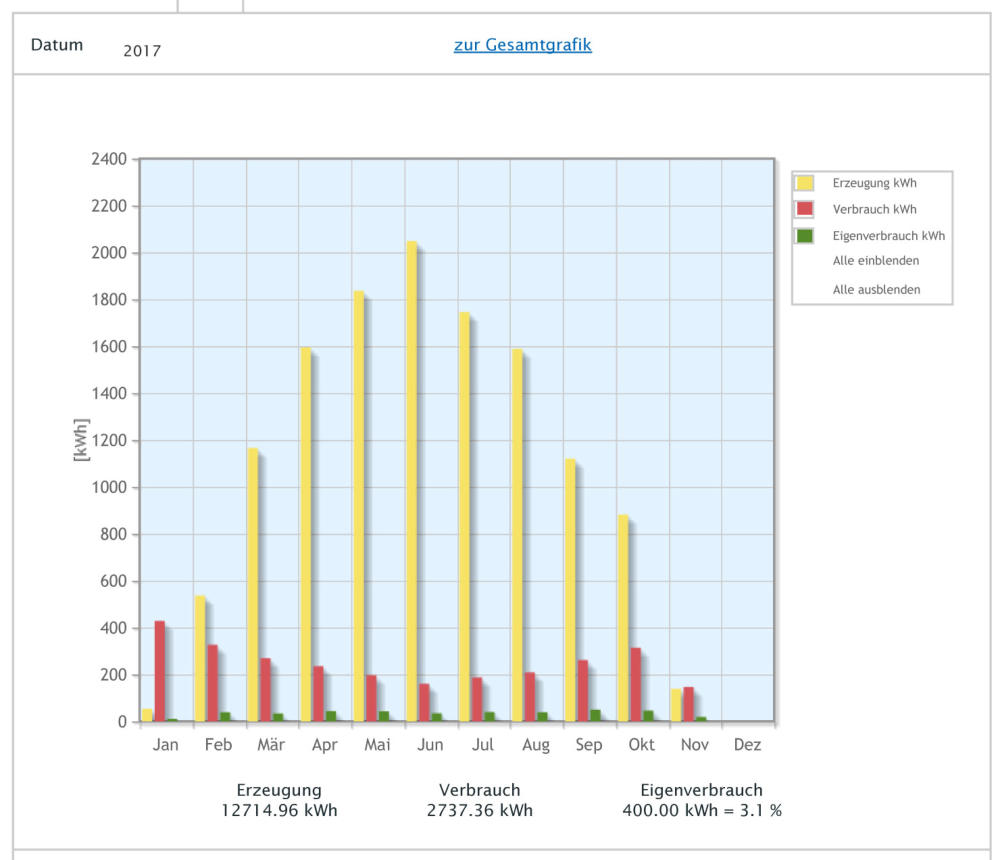Select the red consumption bar for Jan
The height and width of the screenshot is (860, 1000).
[160, 670]
